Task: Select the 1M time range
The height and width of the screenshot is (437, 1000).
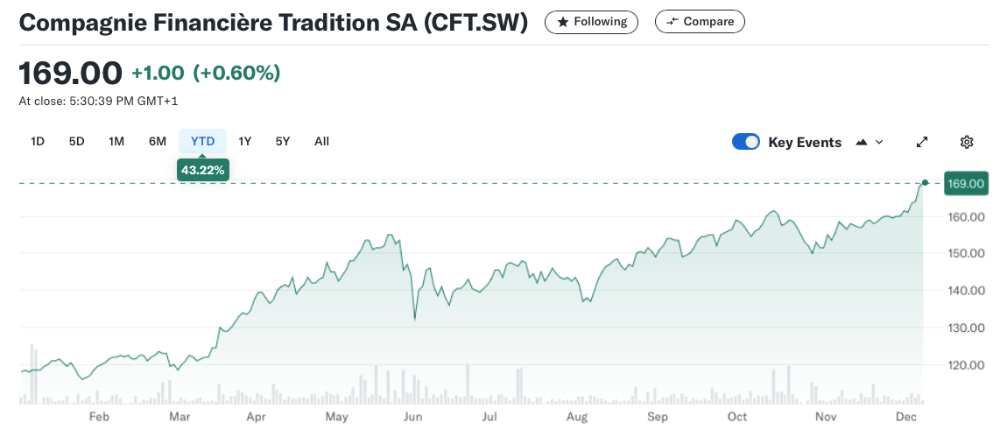Action: [116, 141]
